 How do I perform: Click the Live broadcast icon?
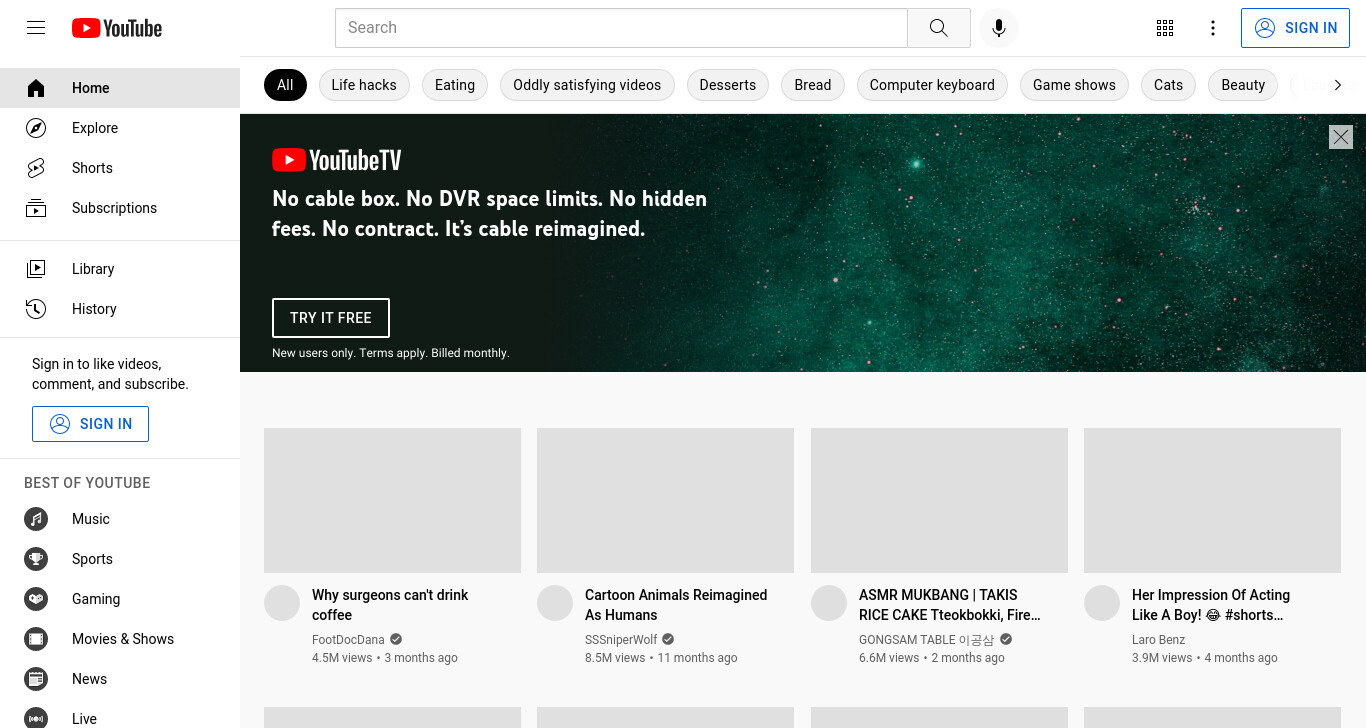coord(36,719)
